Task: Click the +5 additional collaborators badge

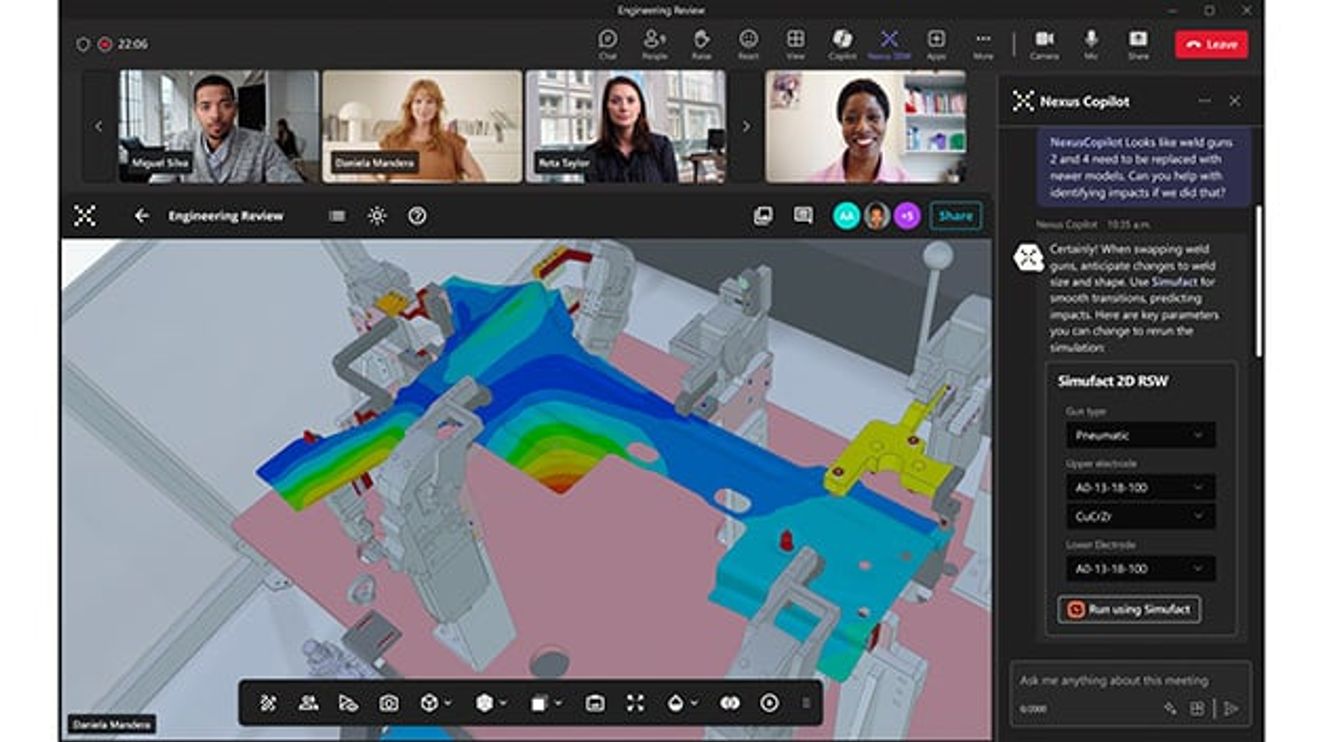Action: tap(907, 215)
